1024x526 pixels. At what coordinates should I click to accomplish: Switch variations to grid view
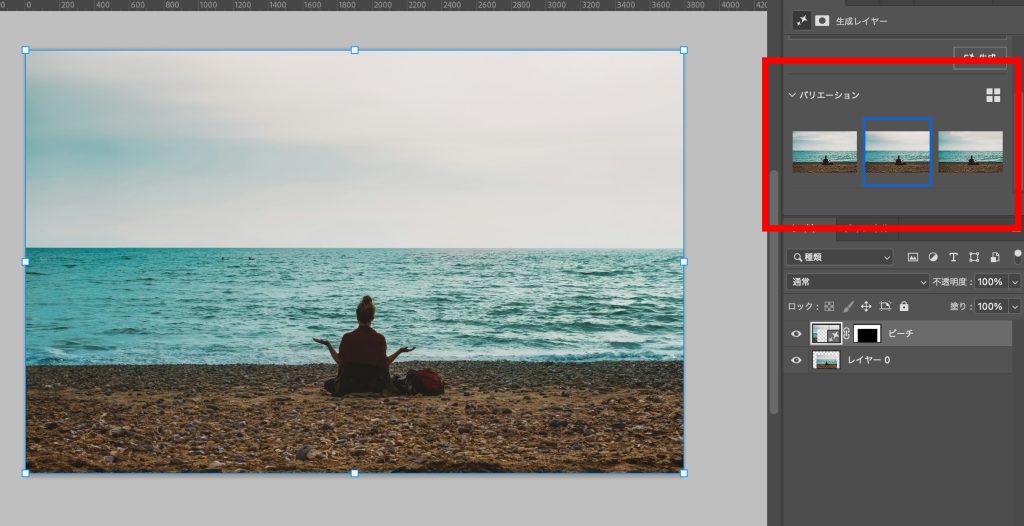[993, 95]
